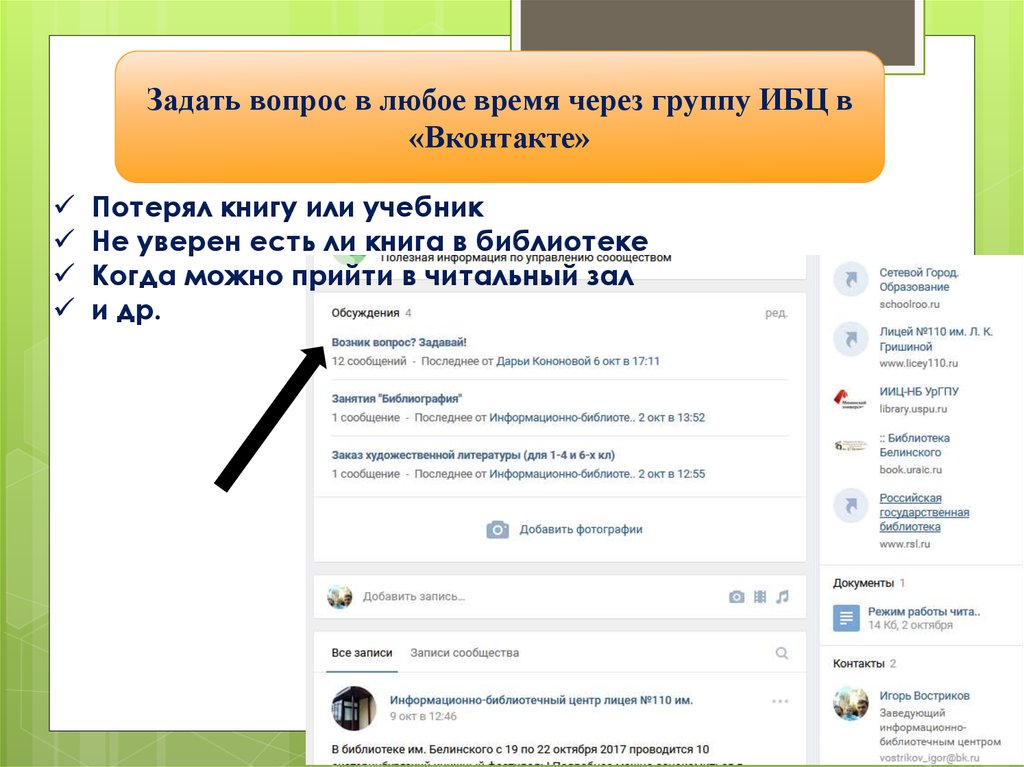The height and width of the screenshot is (767, 1024).
Task: Click the 'www.rsl.ru' address text
Action: pyautogui.click(x=904, y=544)
